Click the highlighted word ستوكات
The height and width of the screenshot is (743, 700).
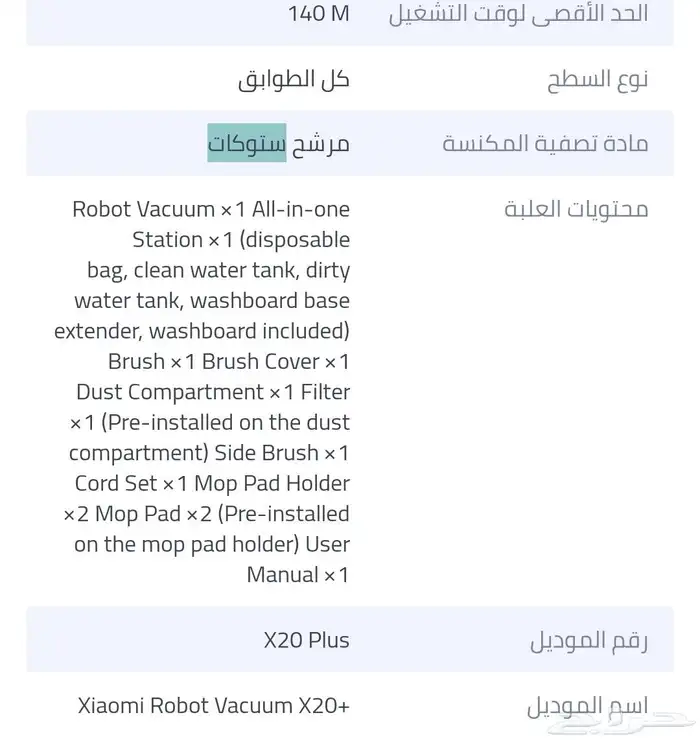[246, 143]
